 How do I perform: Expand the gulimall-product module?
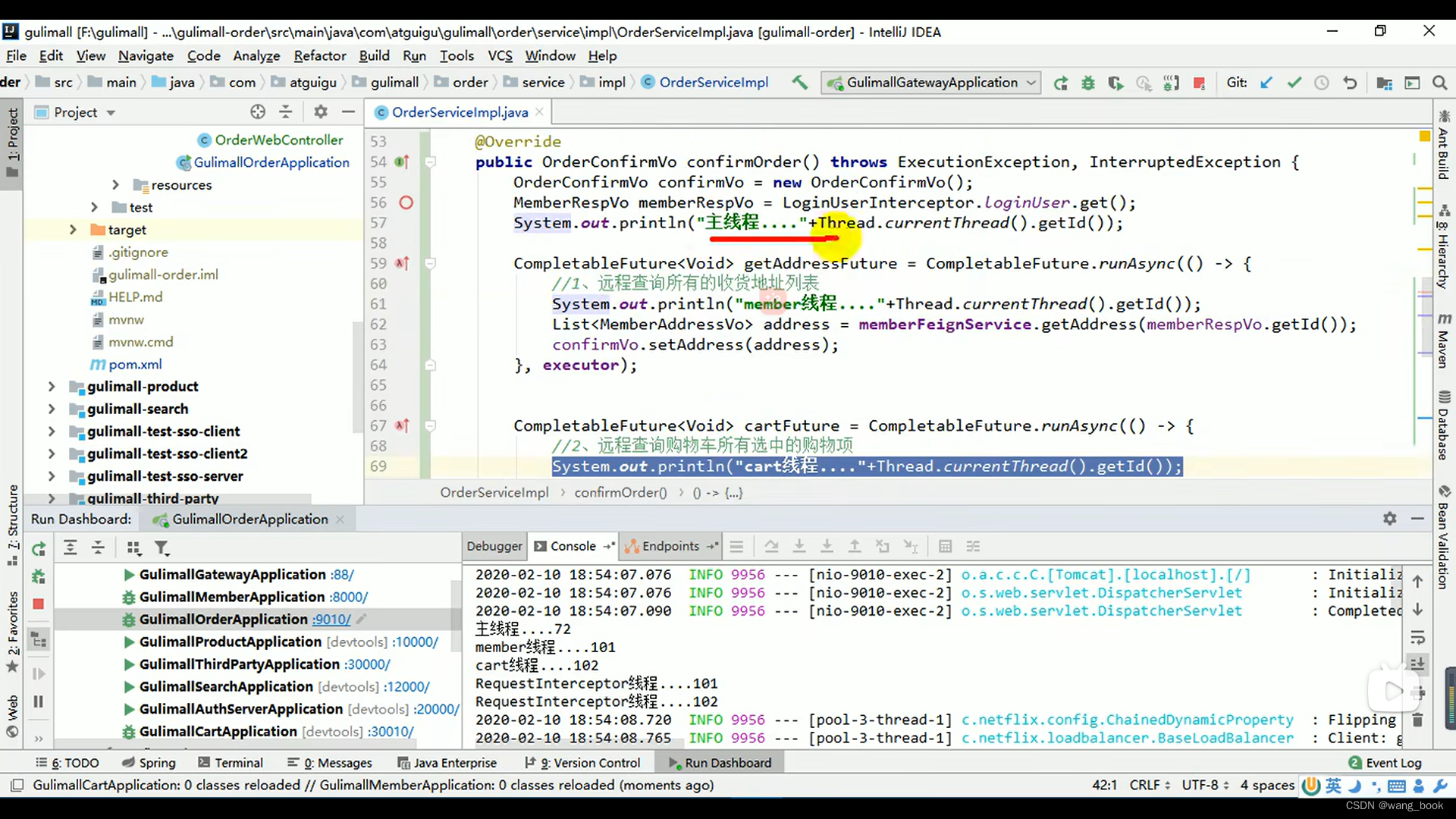point(52,387)
